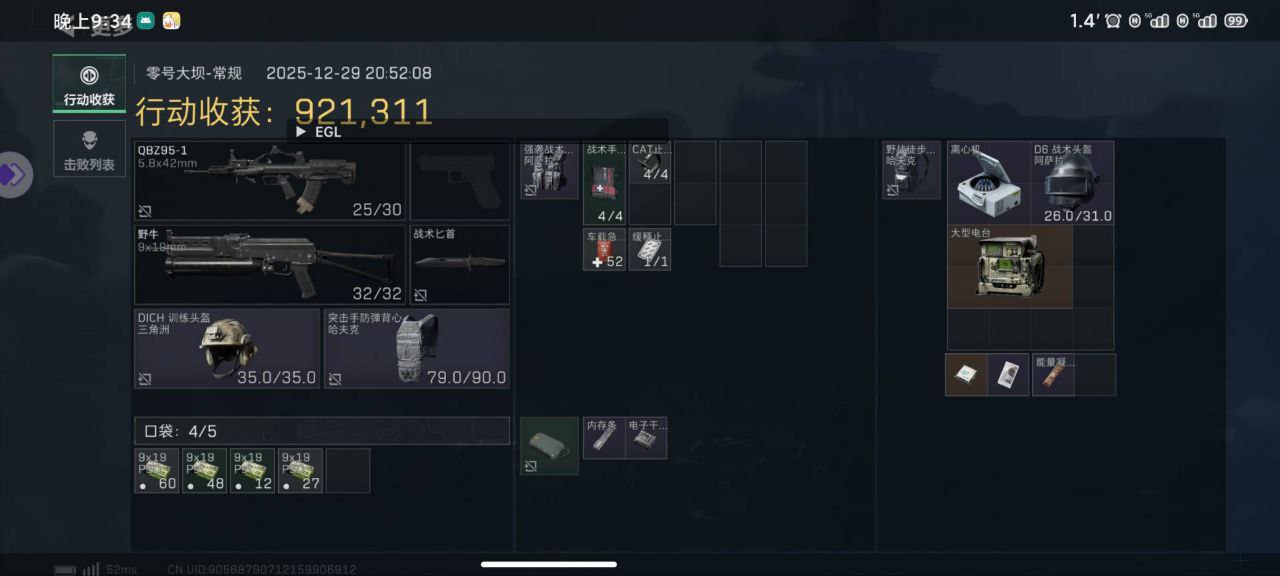Screen dimensions: 1280x576
Task: Select the 内存条 memory stick item
Action: 604,438
